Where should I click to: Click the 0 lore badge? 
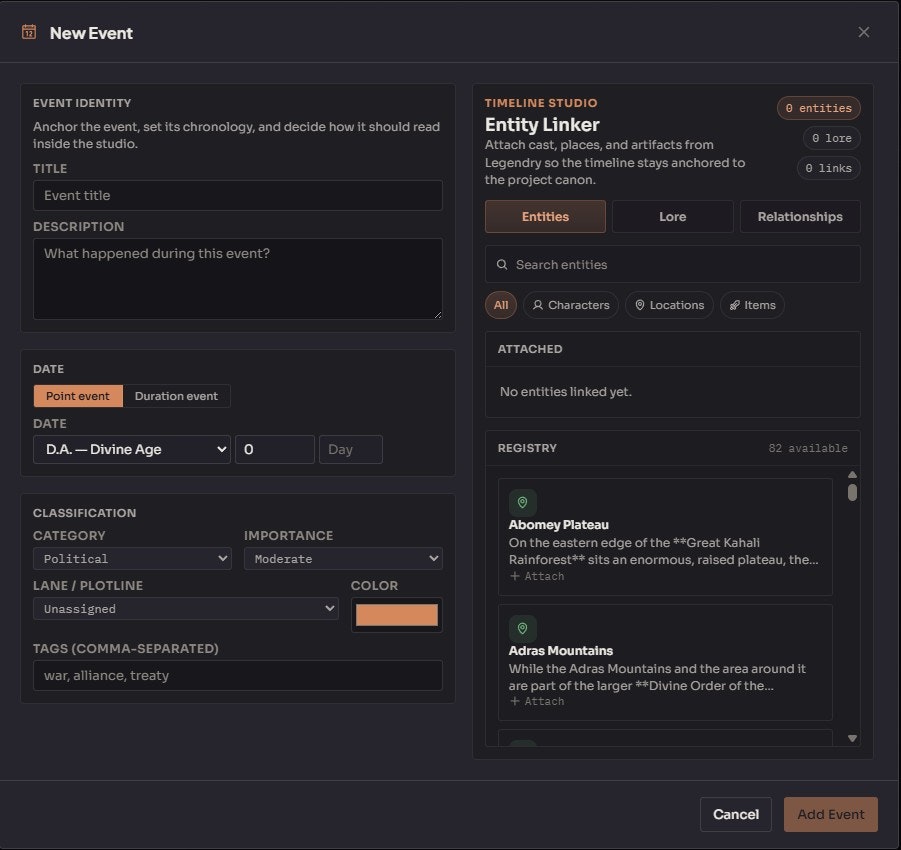[831, 138]
